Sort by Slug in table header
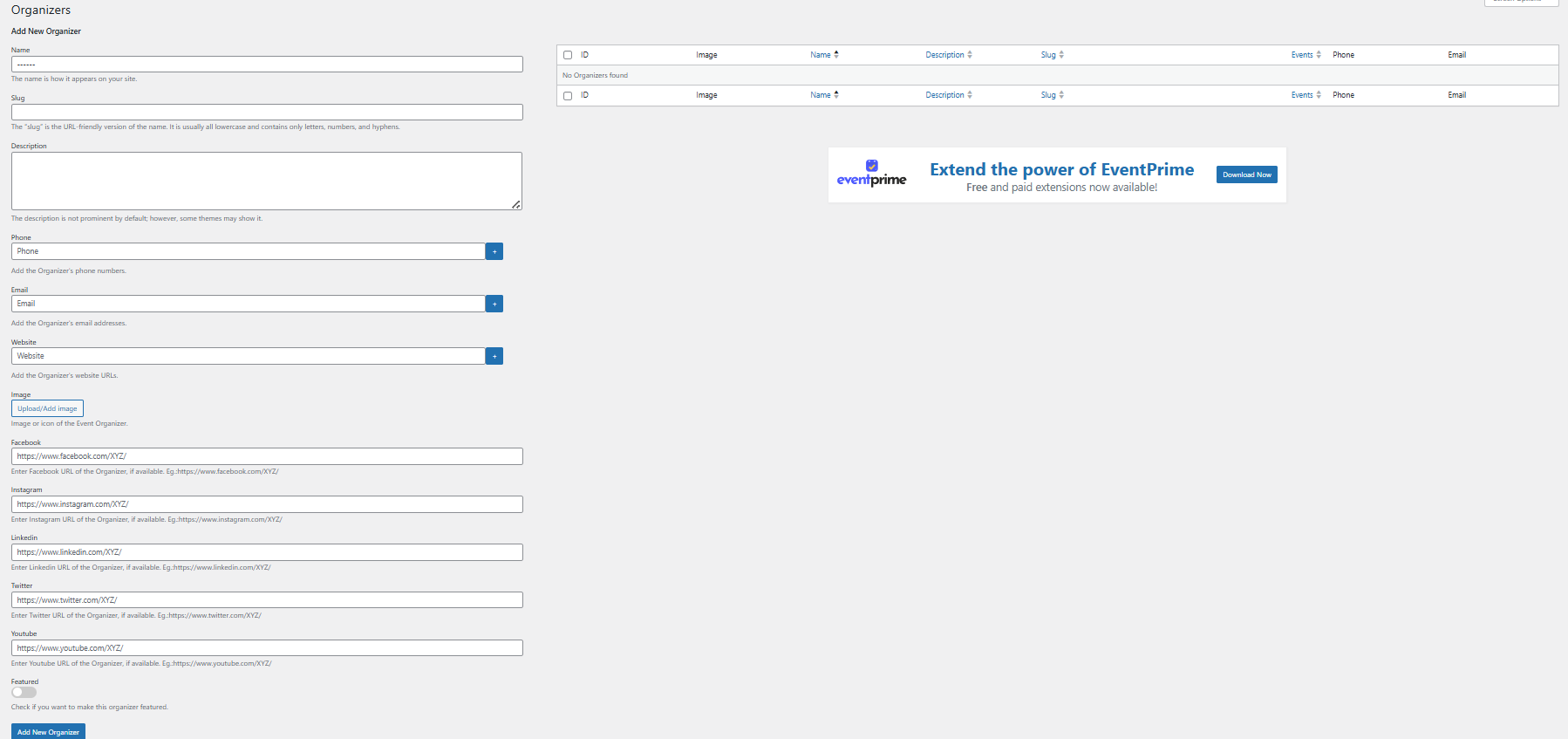This screenshot has width=1568, height=739. (1053, 55)
